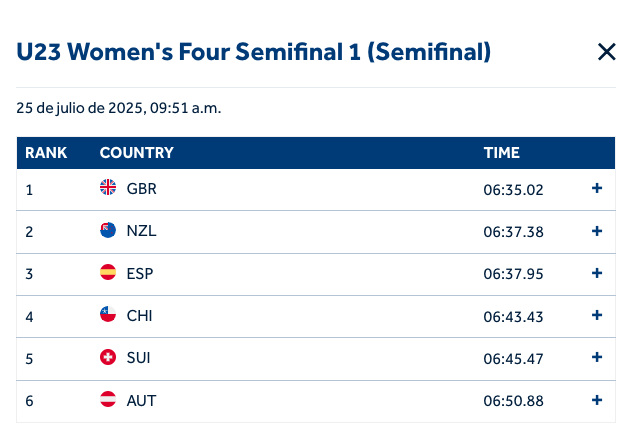632x438 pixels.
Task: Click the Switzerland flag icon
Action: coord(108,357)
